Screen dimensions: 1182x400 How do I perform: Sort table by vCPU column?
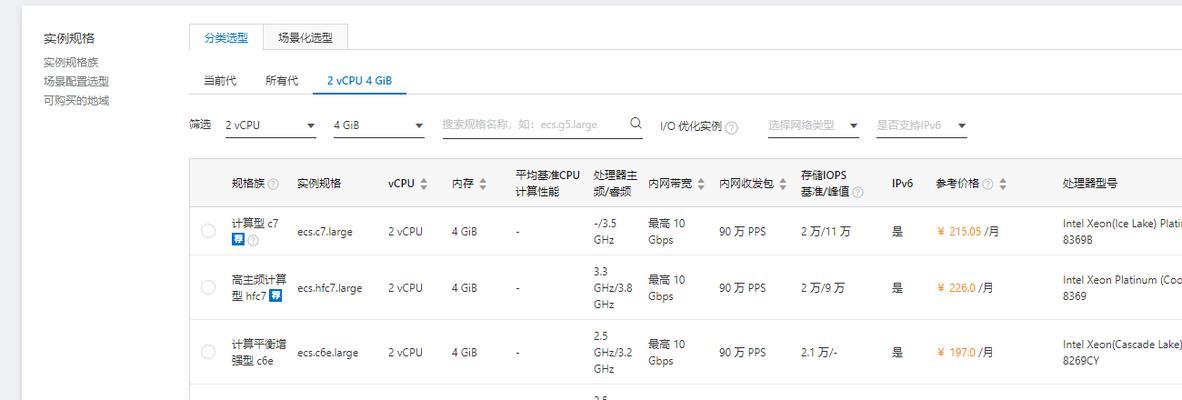point(424,184)
